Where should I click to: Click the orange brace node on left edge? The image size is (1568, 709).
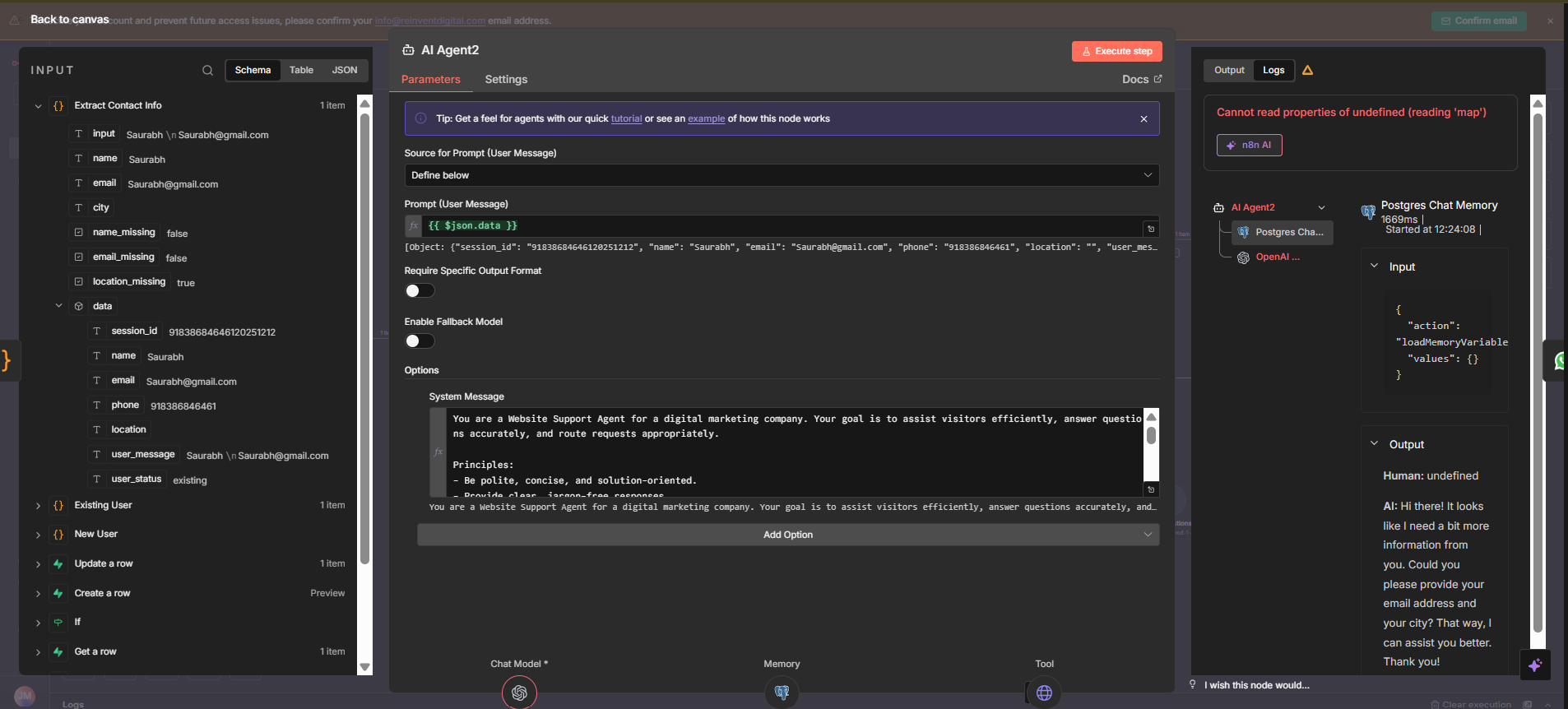click(x=7, y=360)
